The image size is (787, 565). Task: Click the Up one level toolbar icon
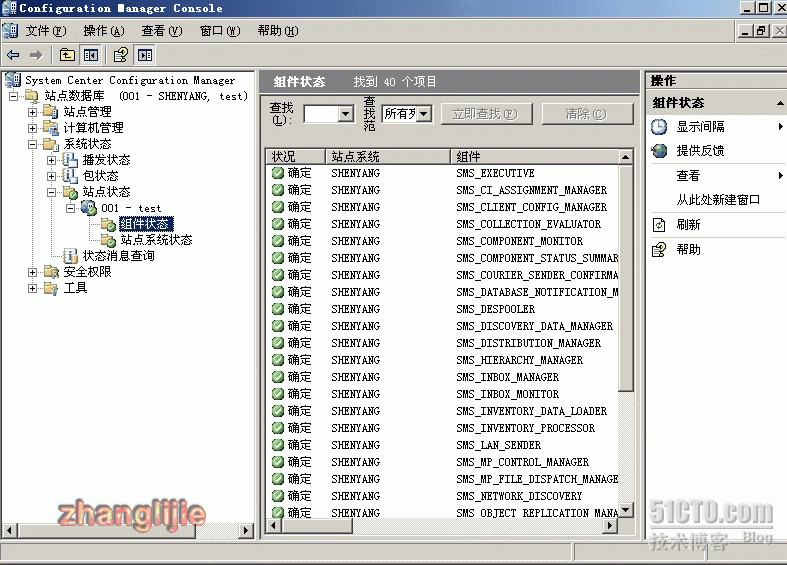pyautogui.click(x=67, y=55)
